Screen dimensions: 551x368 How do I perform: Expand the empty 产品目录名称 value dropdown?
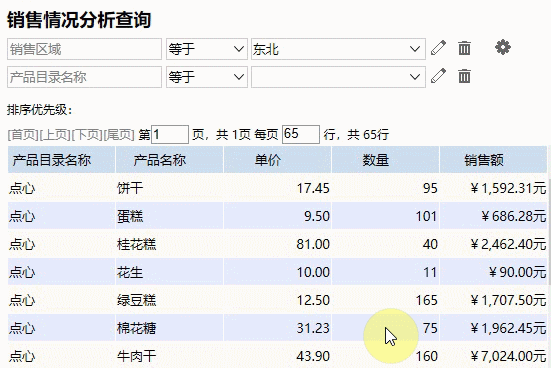click(338, 77)
